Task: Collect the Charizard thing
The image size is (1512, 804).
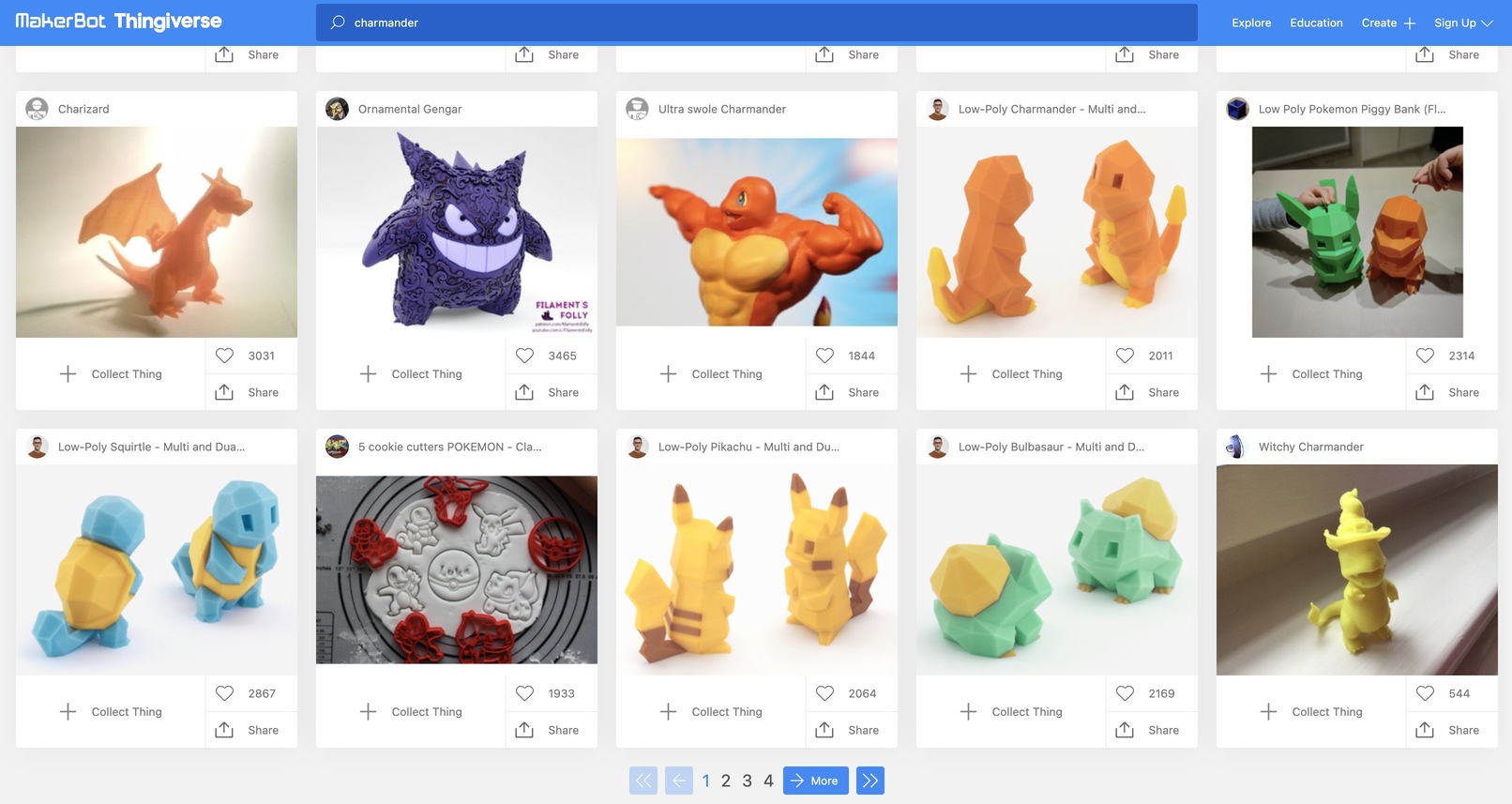Action: coord(111,373)
